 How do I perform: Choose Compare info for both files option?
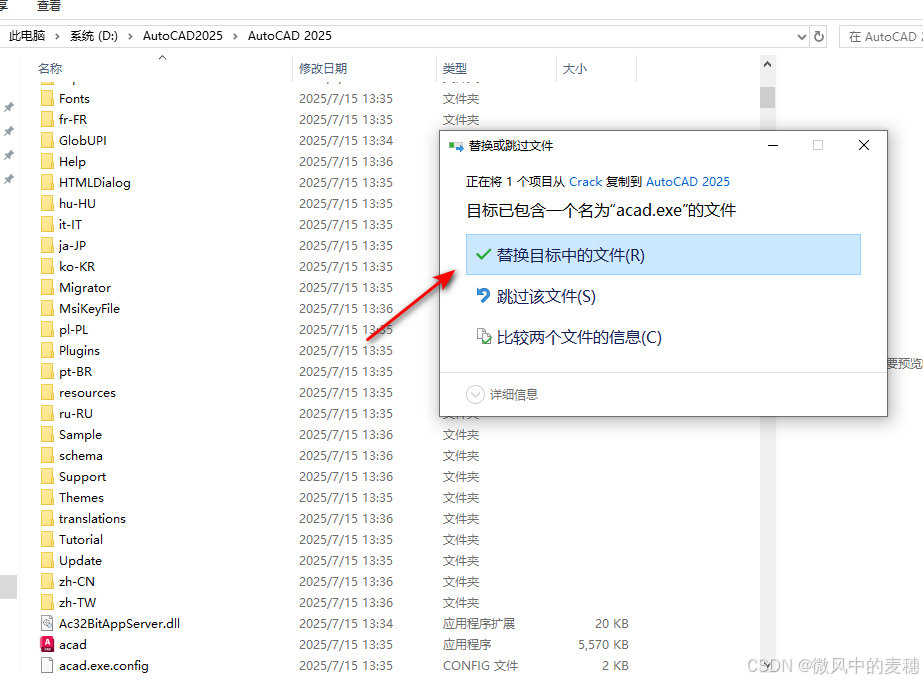[x=569, y=337]
